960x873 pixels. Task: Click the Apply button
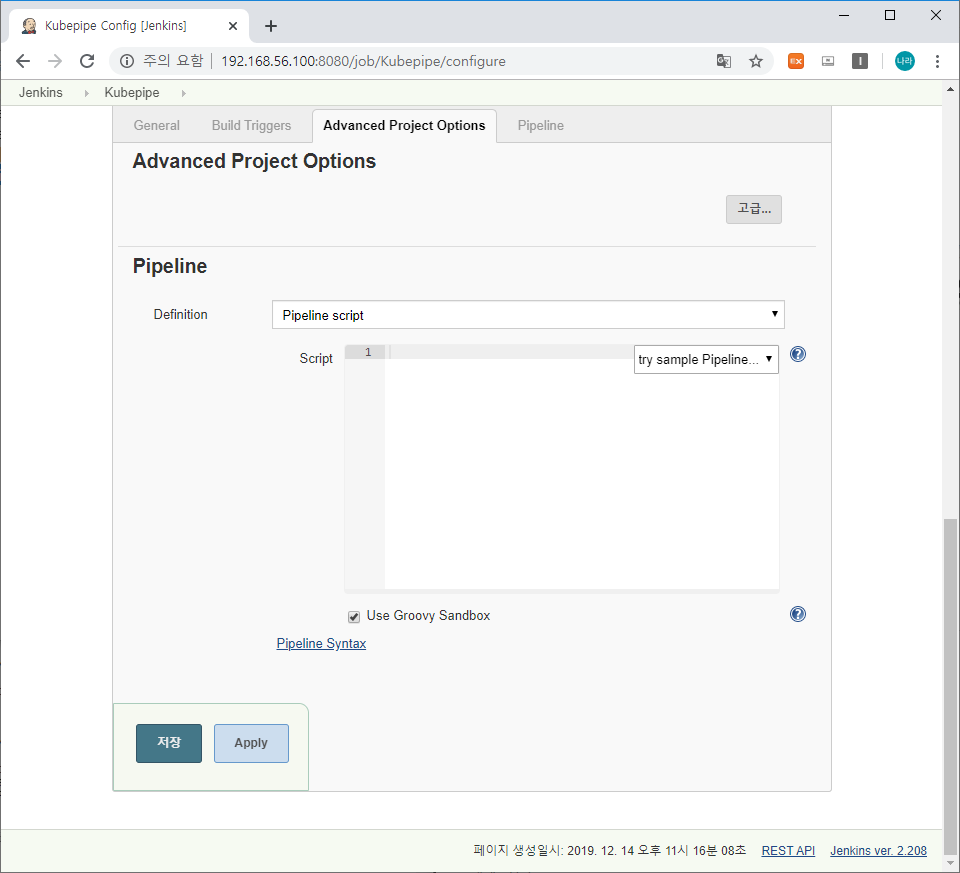coord(251,743)
